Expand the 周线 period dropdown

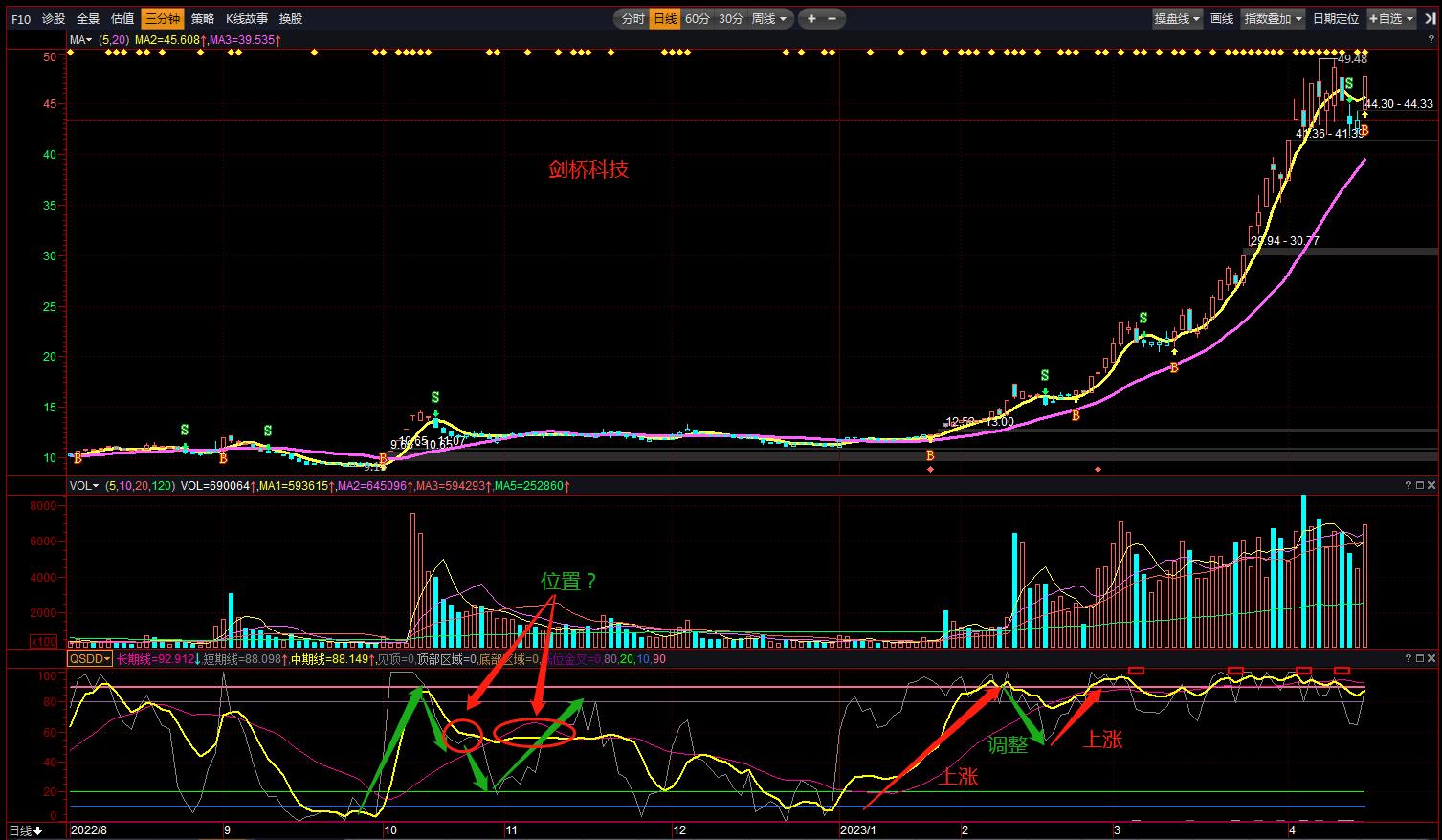point(769,19)
